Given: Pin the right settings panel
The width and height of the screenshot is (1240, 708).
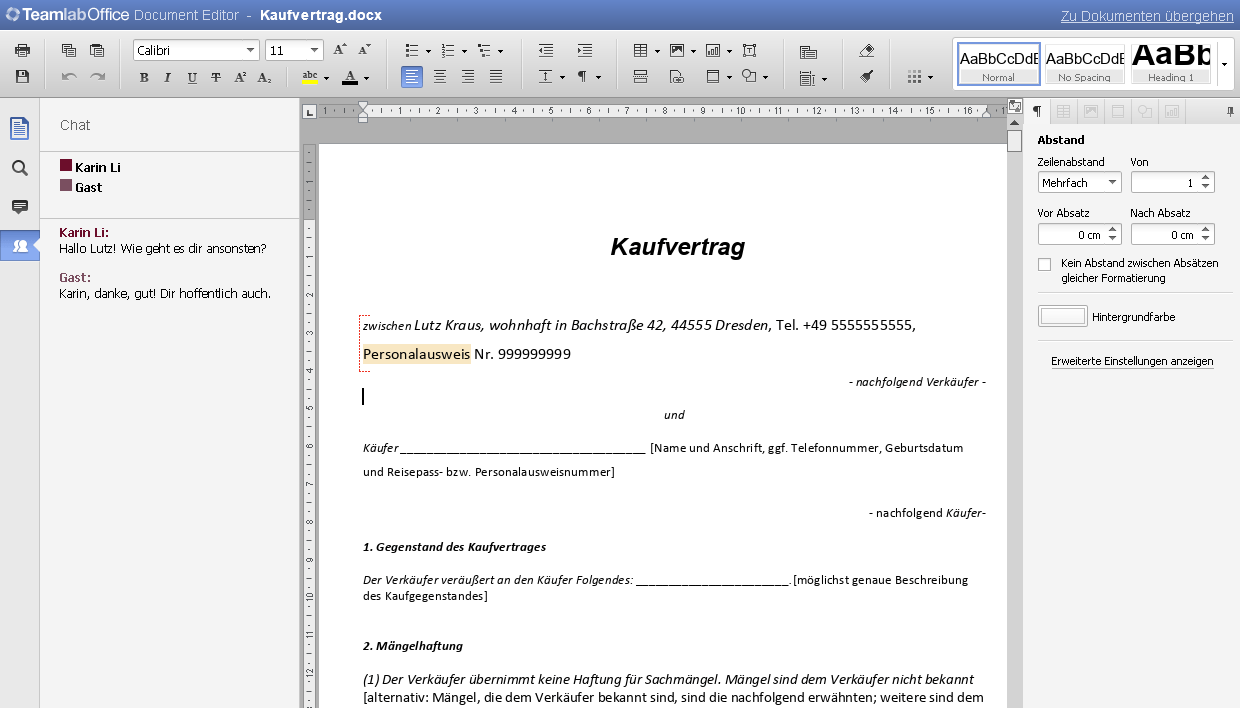Looking at the screenshot, I should coord(1230,111).
